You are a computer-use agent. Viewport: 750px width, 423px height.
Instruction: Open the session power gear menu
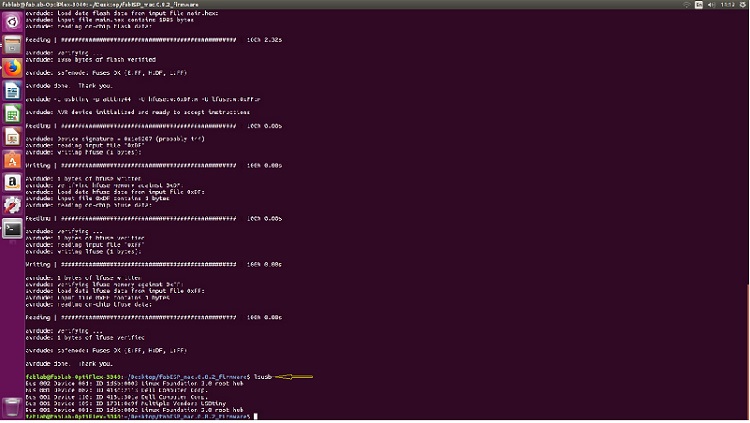743,4
